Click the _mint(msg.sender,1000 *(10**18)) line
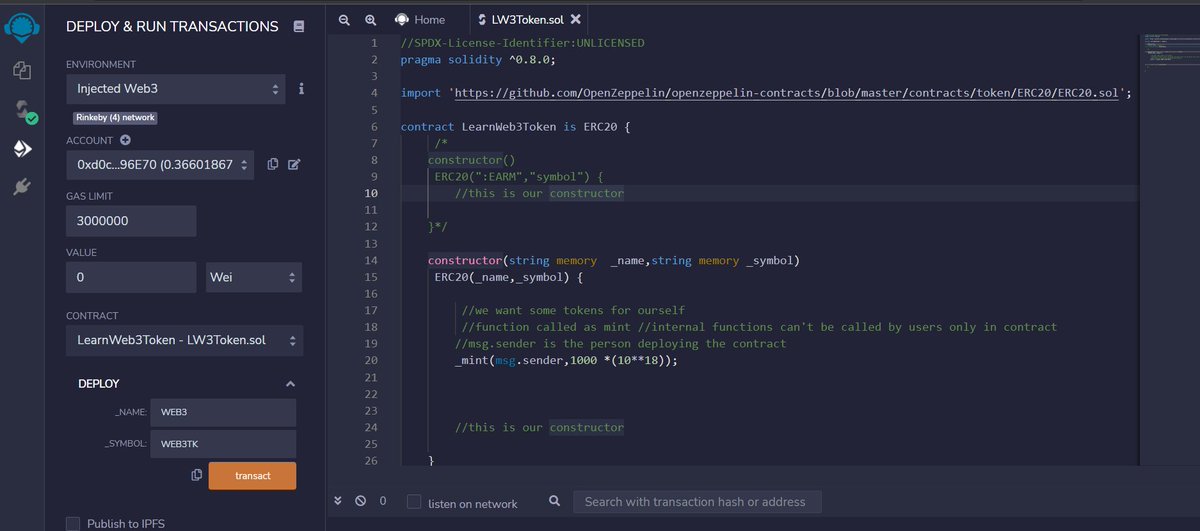Image resolution: width=1200 pixels, height=531 pixels. 565,360
